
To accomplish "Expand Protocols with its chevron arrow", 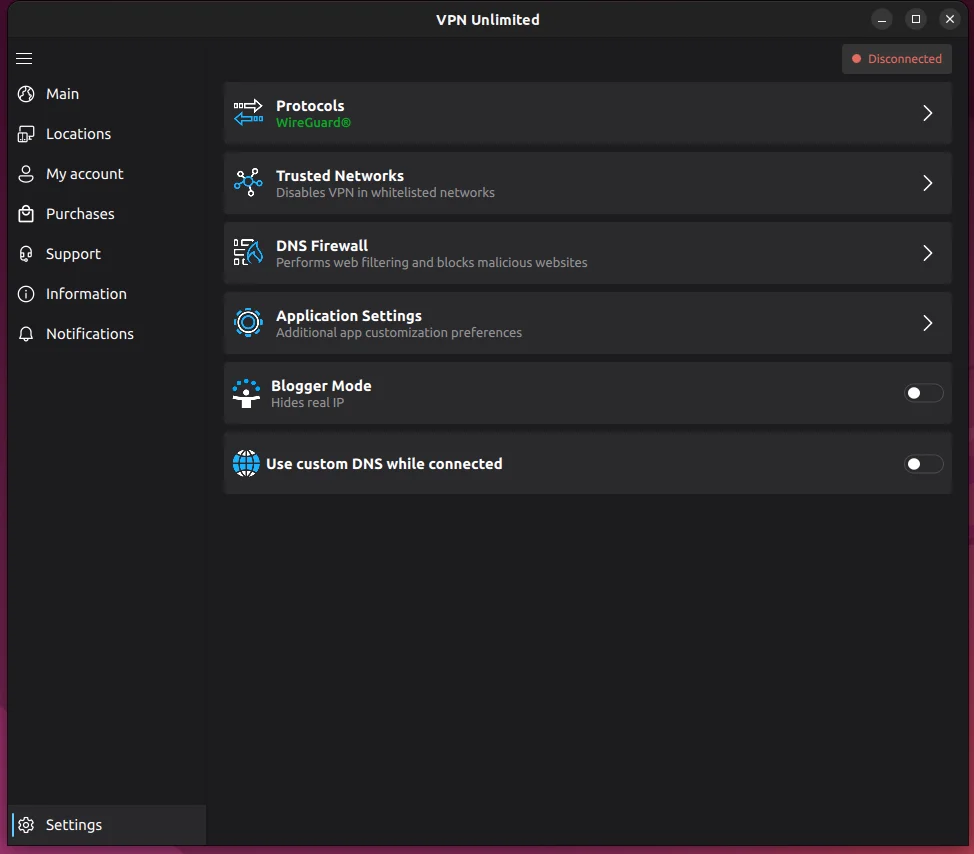I will (x=927, y=113).
